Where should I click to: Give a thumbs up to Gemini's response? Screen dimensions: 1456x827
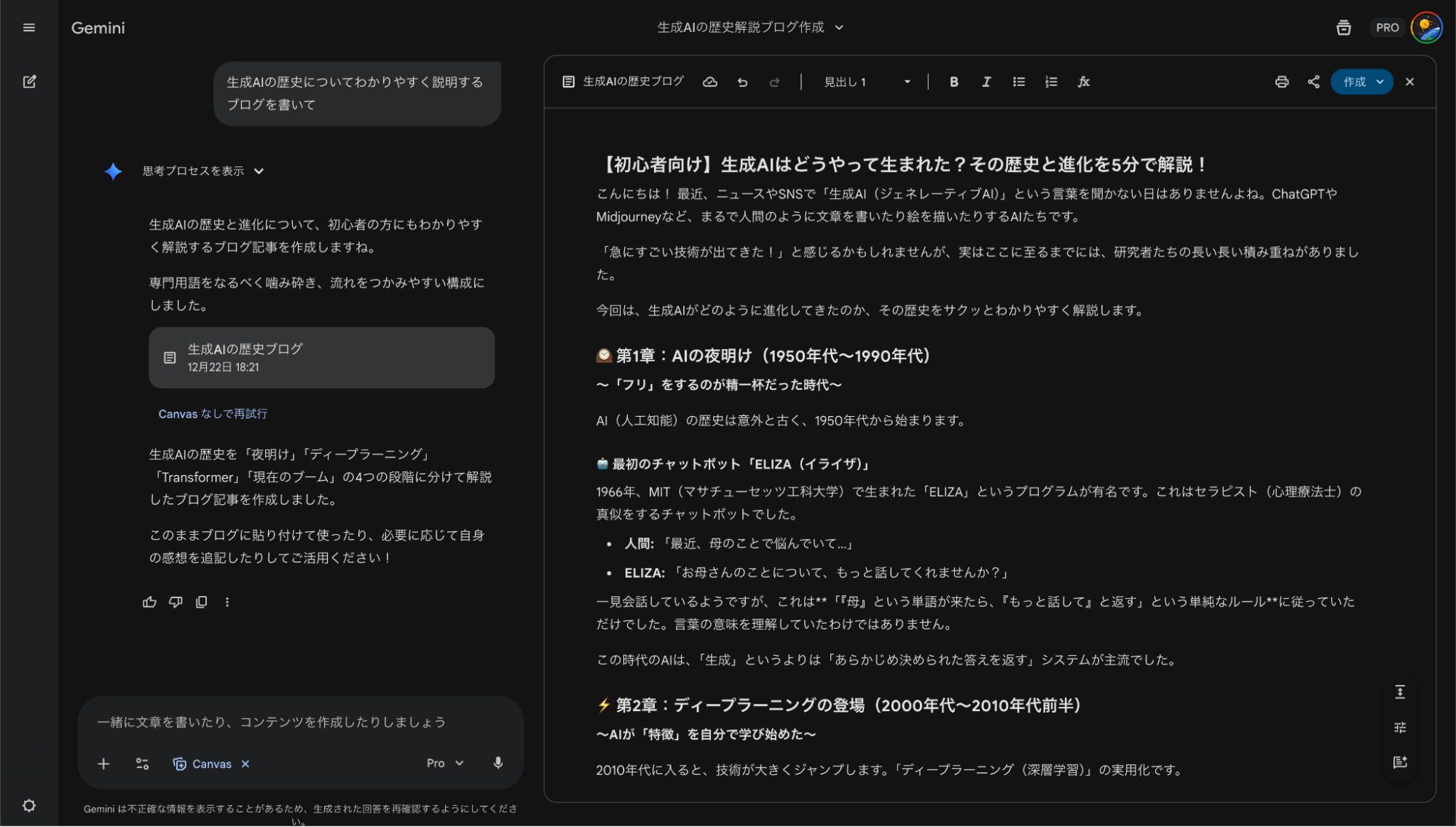(149, 602)
